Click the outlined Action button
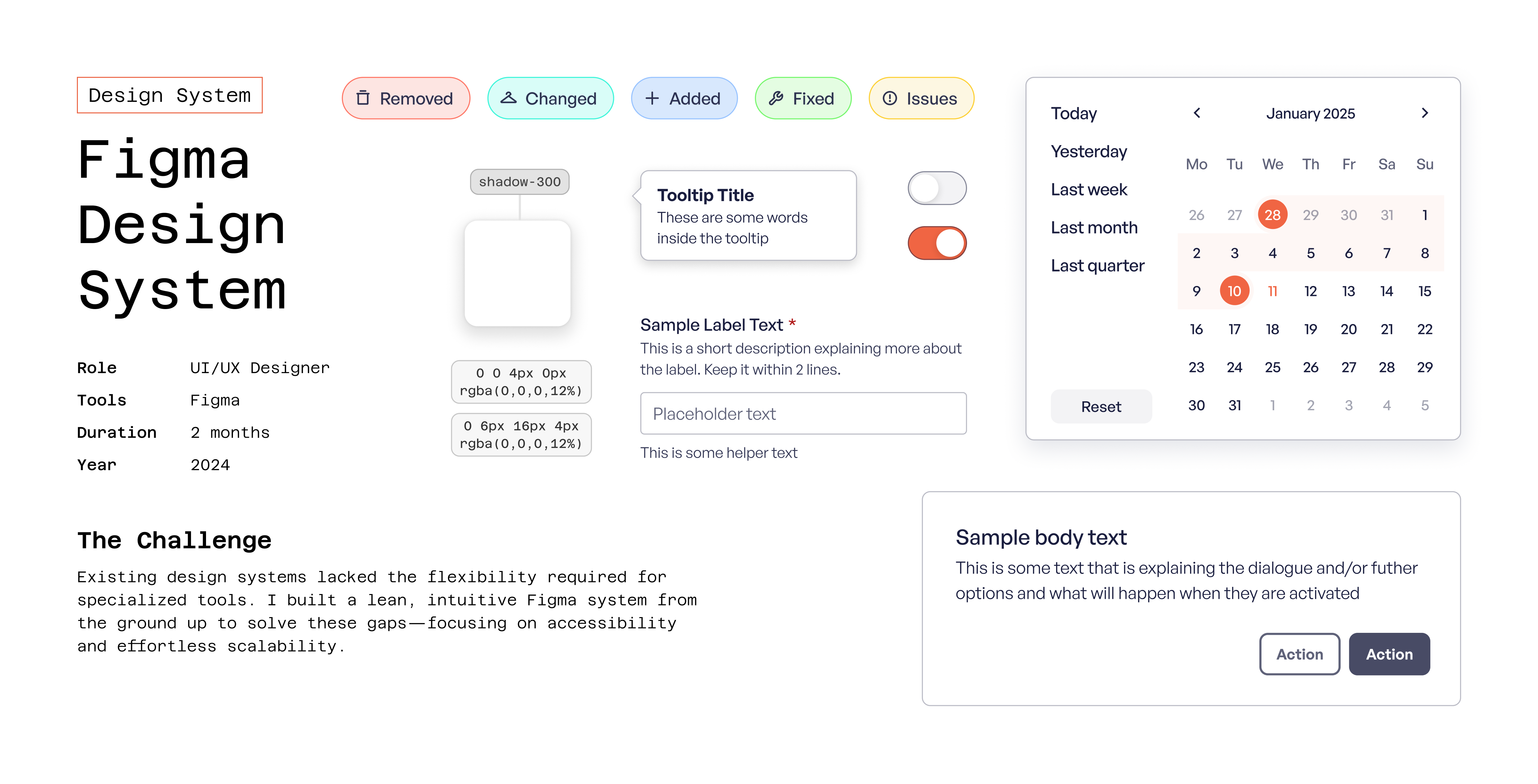1538x784 pixels. tap(1299, 654)
